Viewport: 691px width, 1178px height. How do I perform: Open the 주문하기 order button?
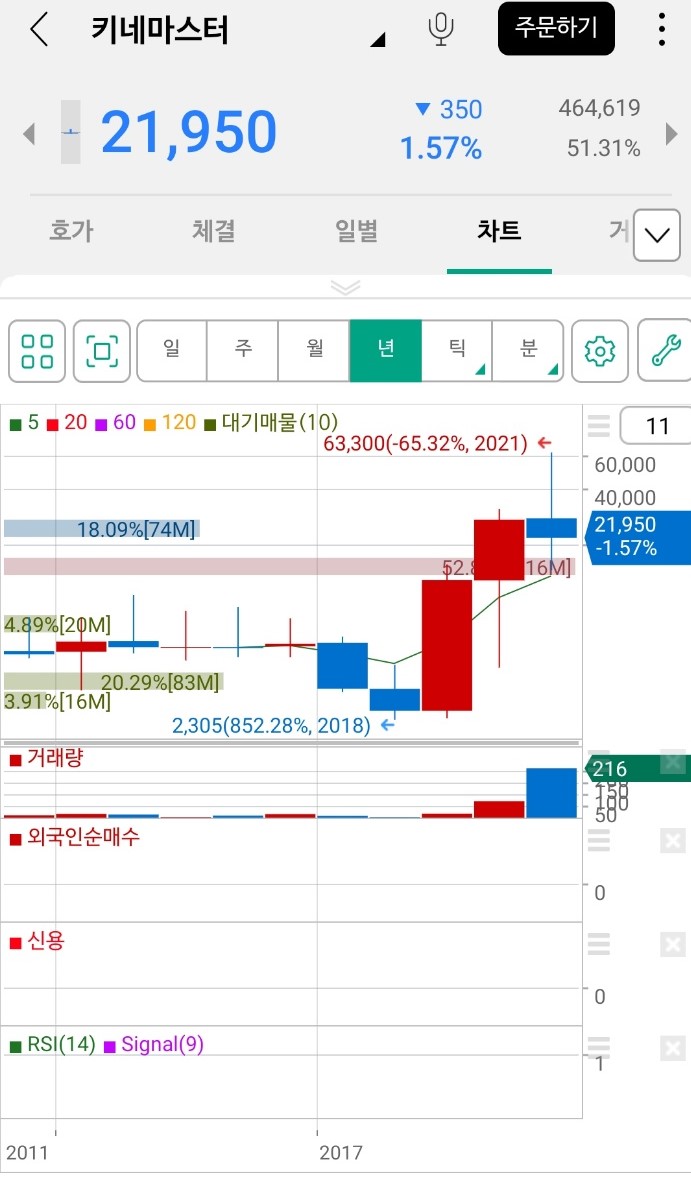click(x=556, y=29)
